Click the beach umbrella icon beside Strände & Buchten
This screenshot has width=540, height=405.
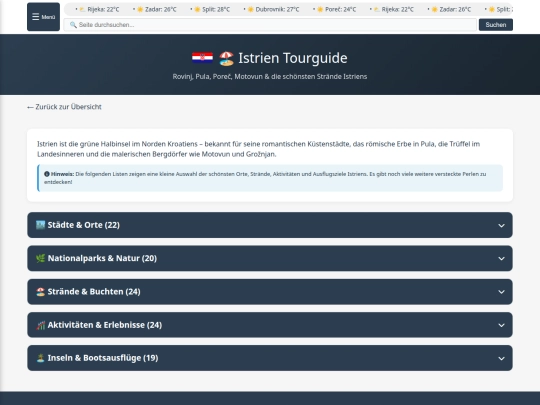[41, 292]
